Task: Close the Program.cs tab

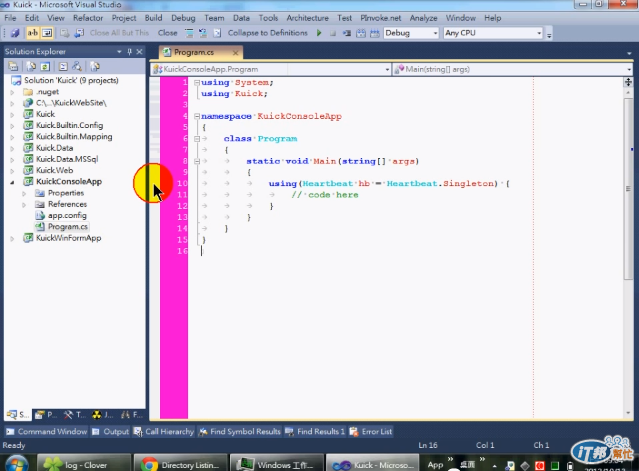Action: (x=235, y=53)
